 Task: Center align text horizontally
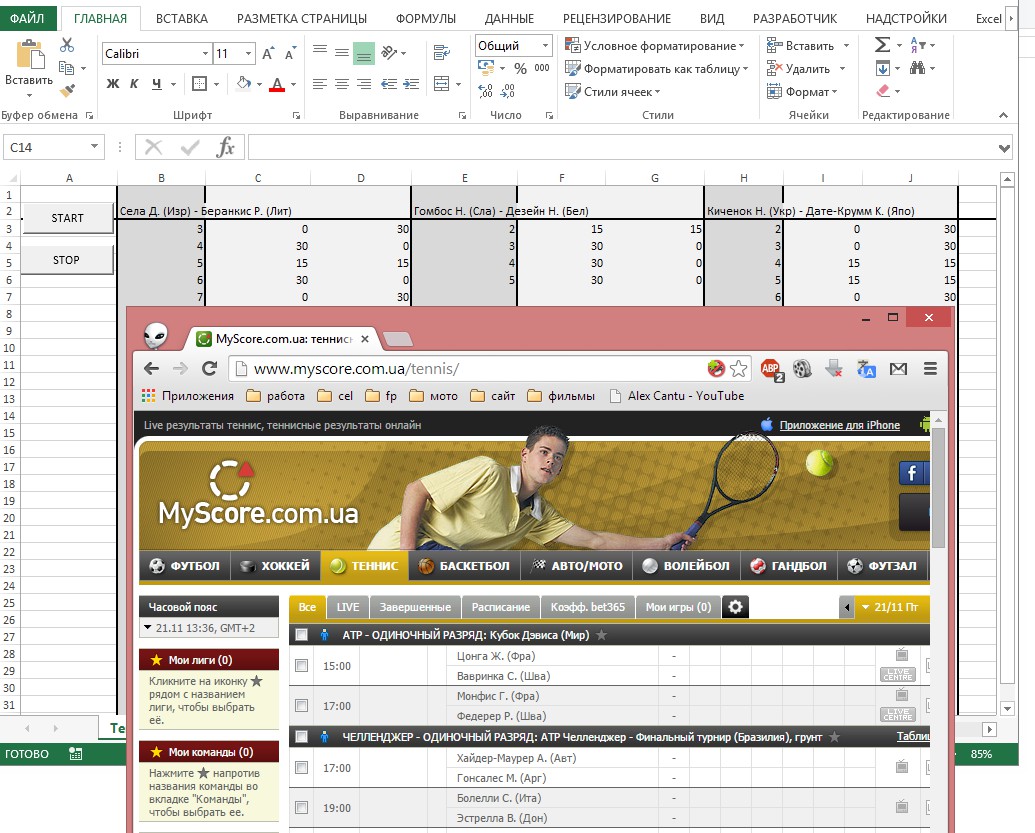pyautogui.click(x=342, y=84)
